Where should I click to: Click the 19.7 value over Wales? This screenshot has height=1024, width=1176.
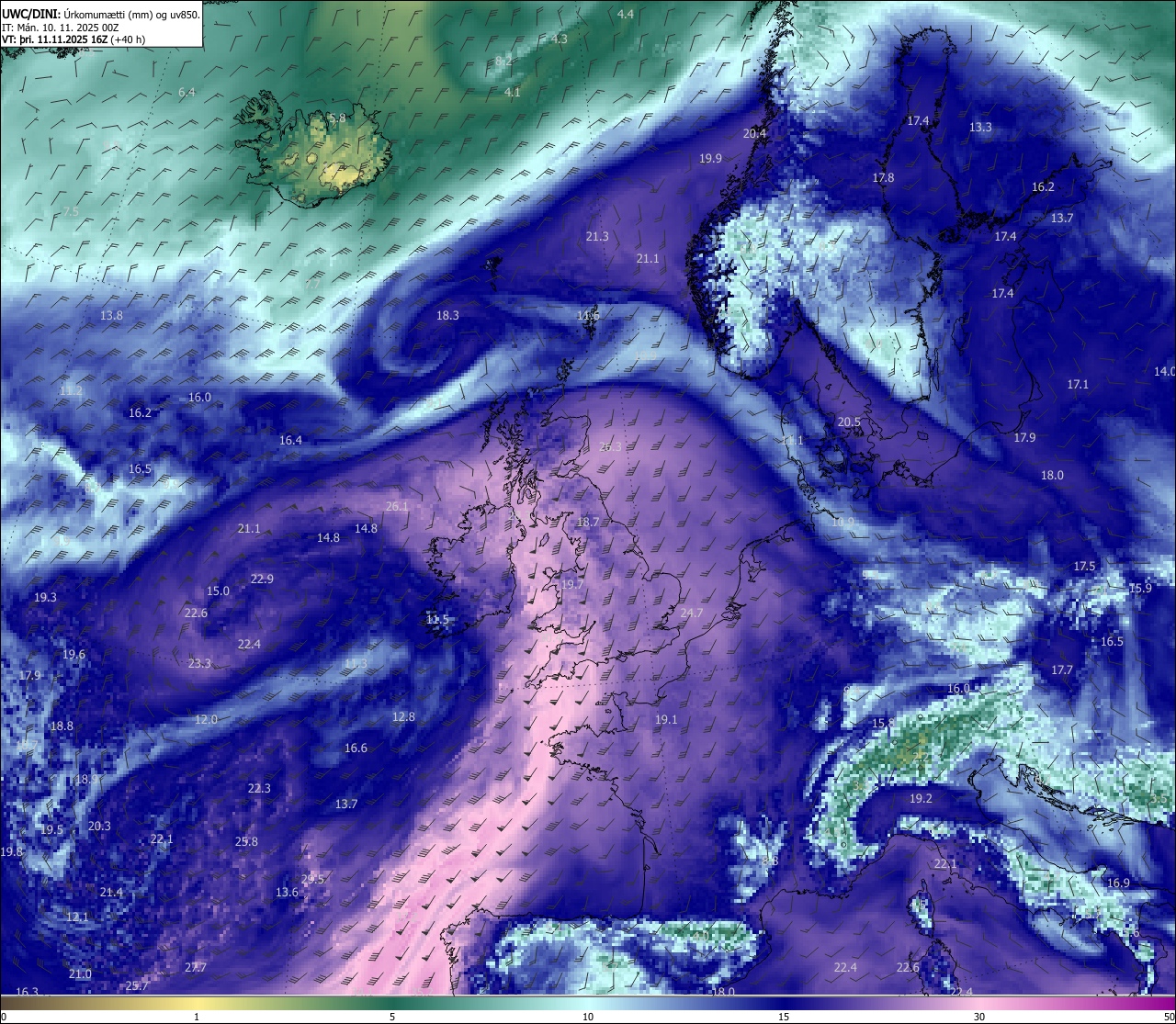(572, 584)
